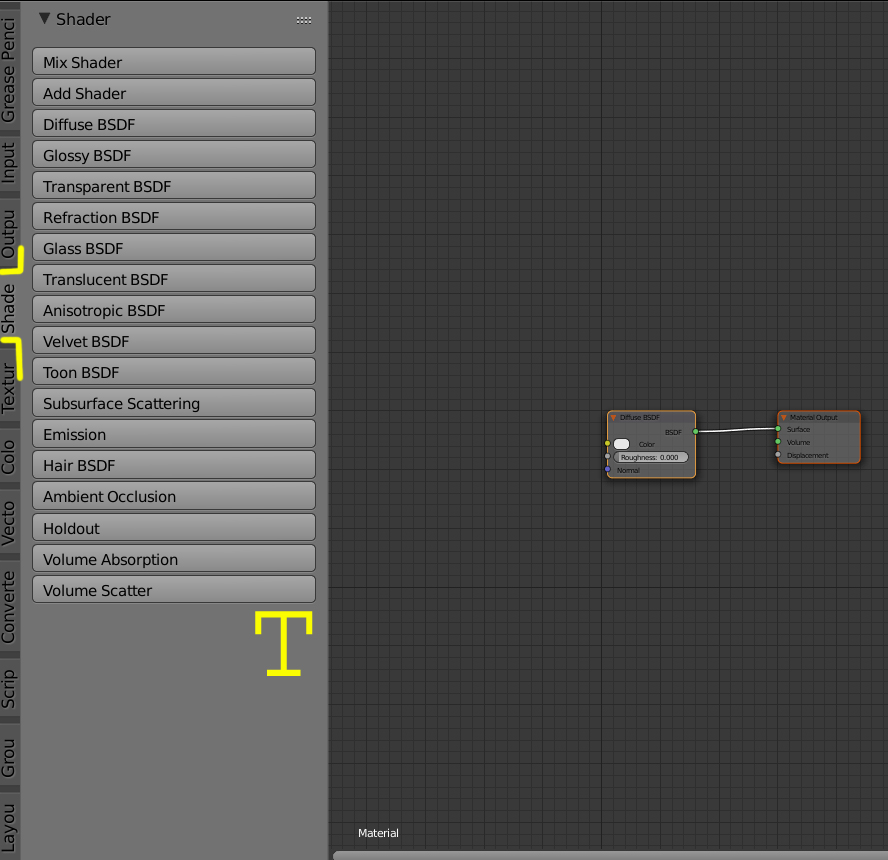The height and width of the screenshot is (860, 888).
Task: Collapse the Material Output node triangle
Action: [784, 417]
